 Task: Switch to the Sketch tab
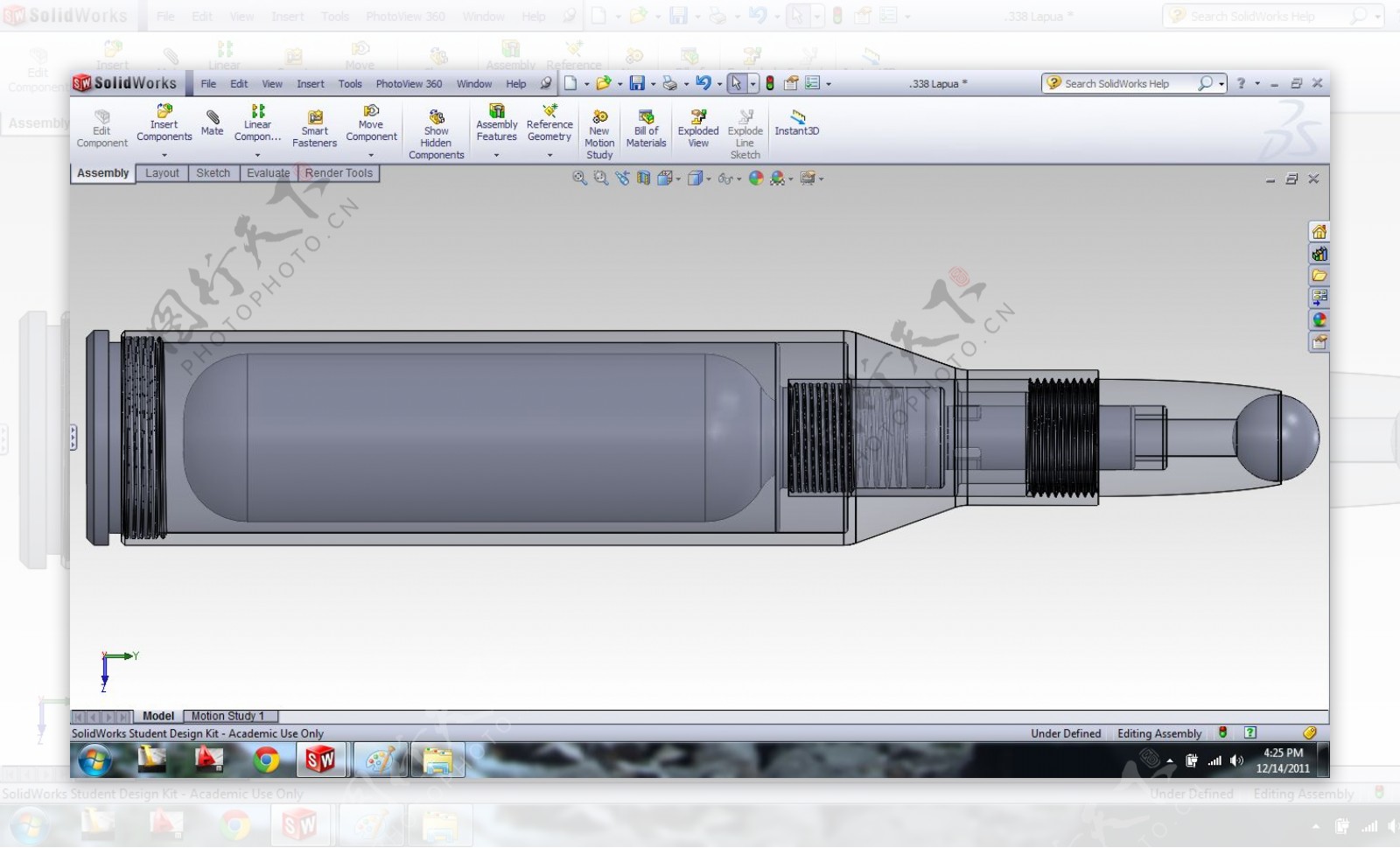(213, 173)
